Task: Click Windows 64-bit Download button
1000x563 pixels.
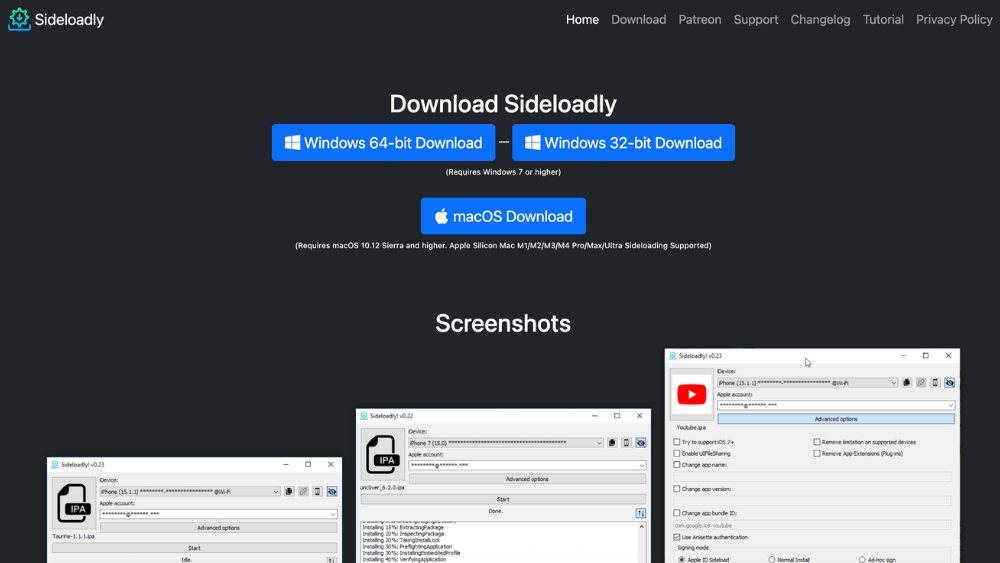Action: tap(383, 143)
